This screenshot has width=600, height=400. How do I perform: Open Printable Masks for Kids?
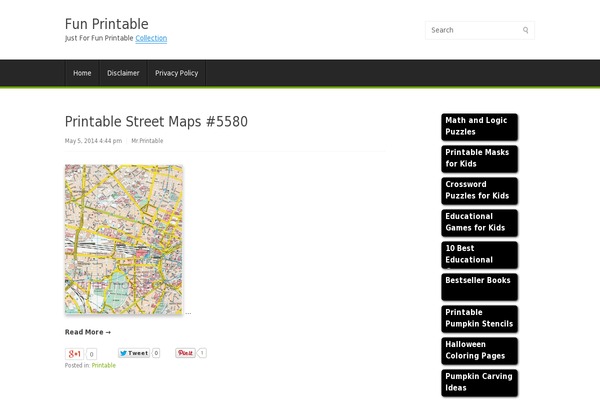click(479, 158)
